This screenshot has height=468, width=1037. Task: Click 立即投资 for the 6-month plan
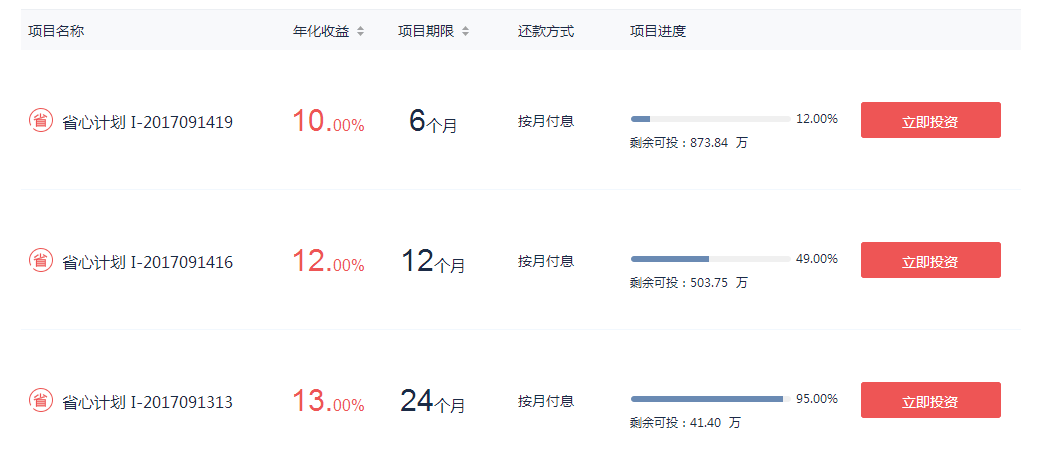click(930, 120)
